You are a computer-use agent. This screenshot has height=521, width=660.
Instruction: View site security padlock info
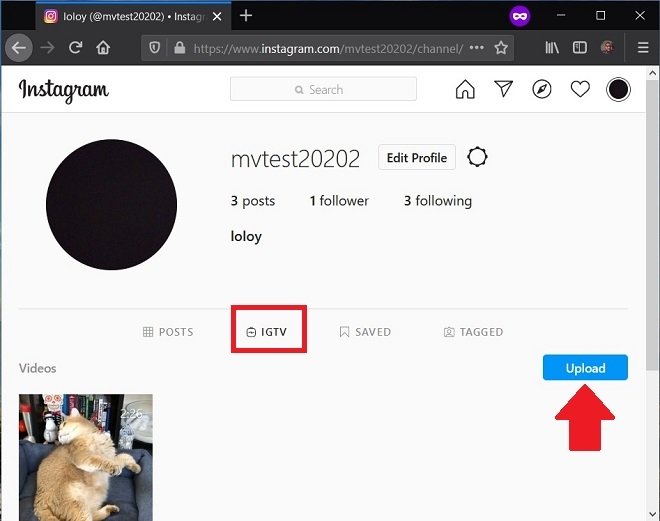[x=180, y=48]
